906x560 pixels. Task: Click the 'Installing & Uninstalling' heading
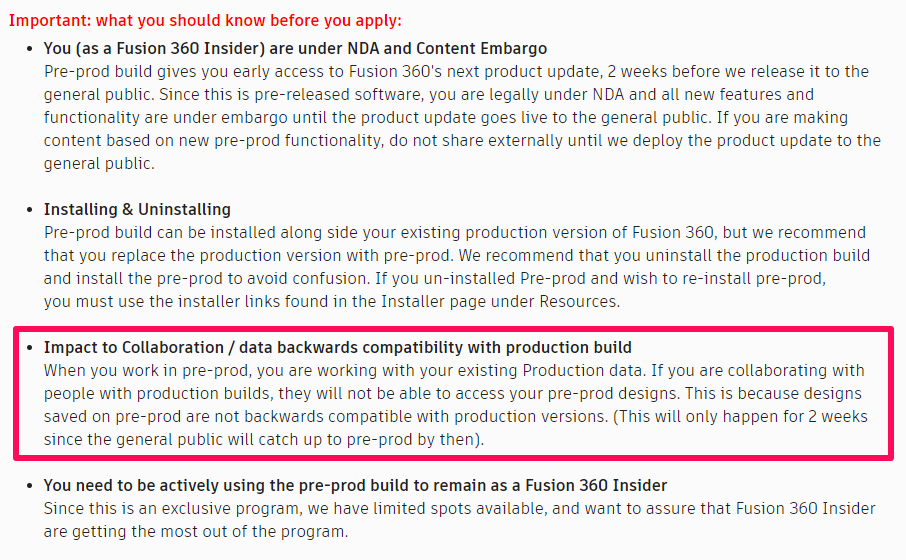[x=137, y=209]
